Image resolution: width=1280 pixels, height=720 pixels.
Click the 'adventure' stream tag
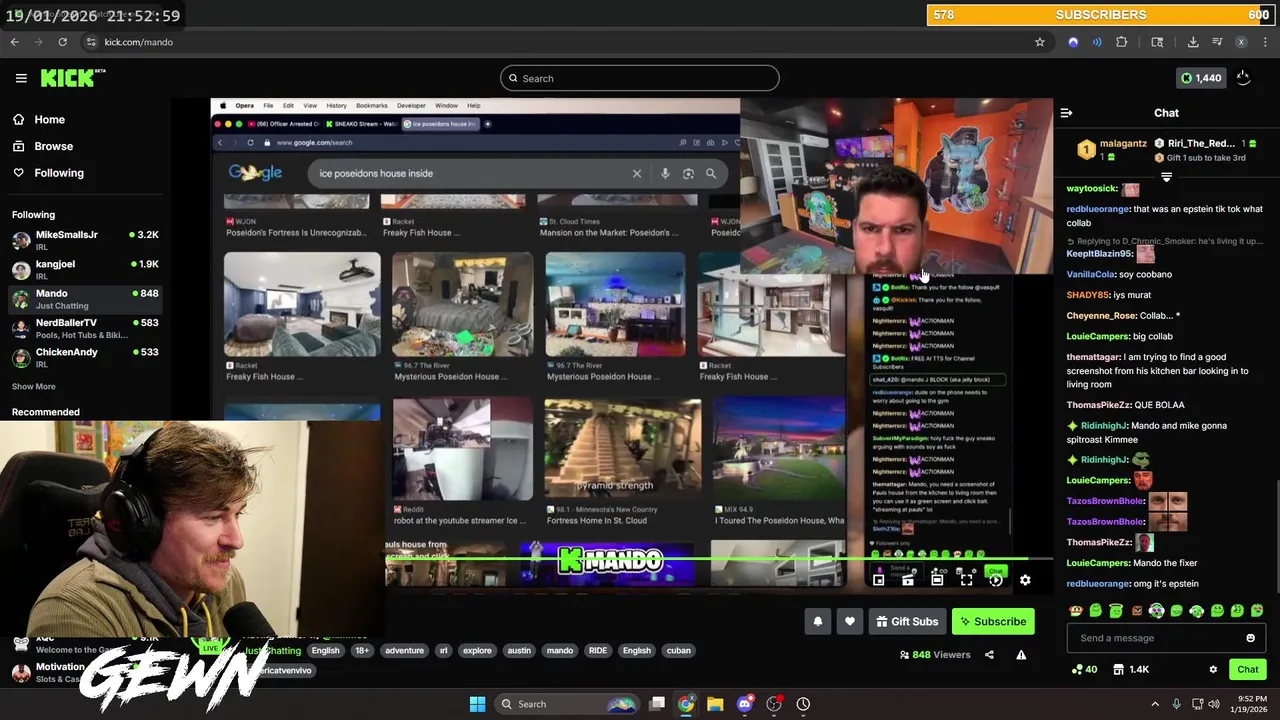click(404, 650)
